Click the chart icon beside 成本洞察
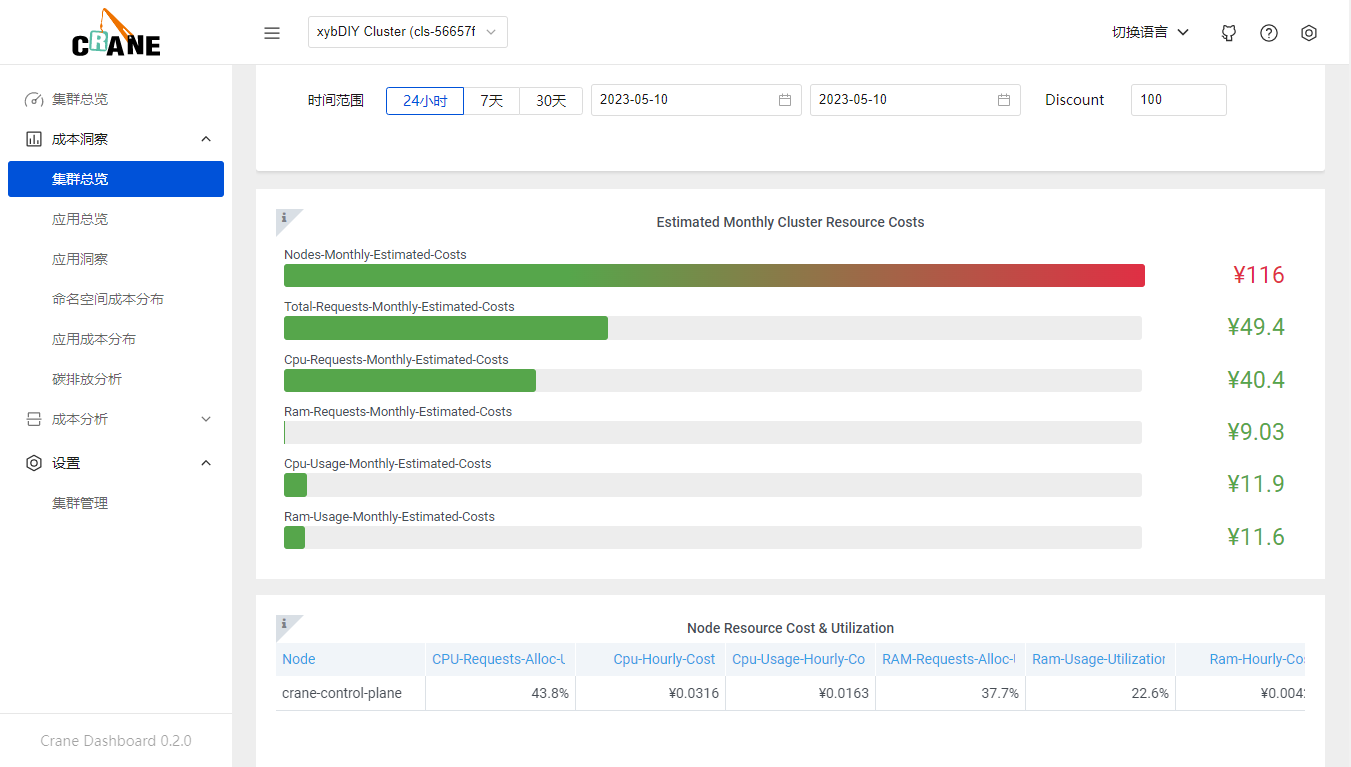1351x767 pixels. click(34, 139)
